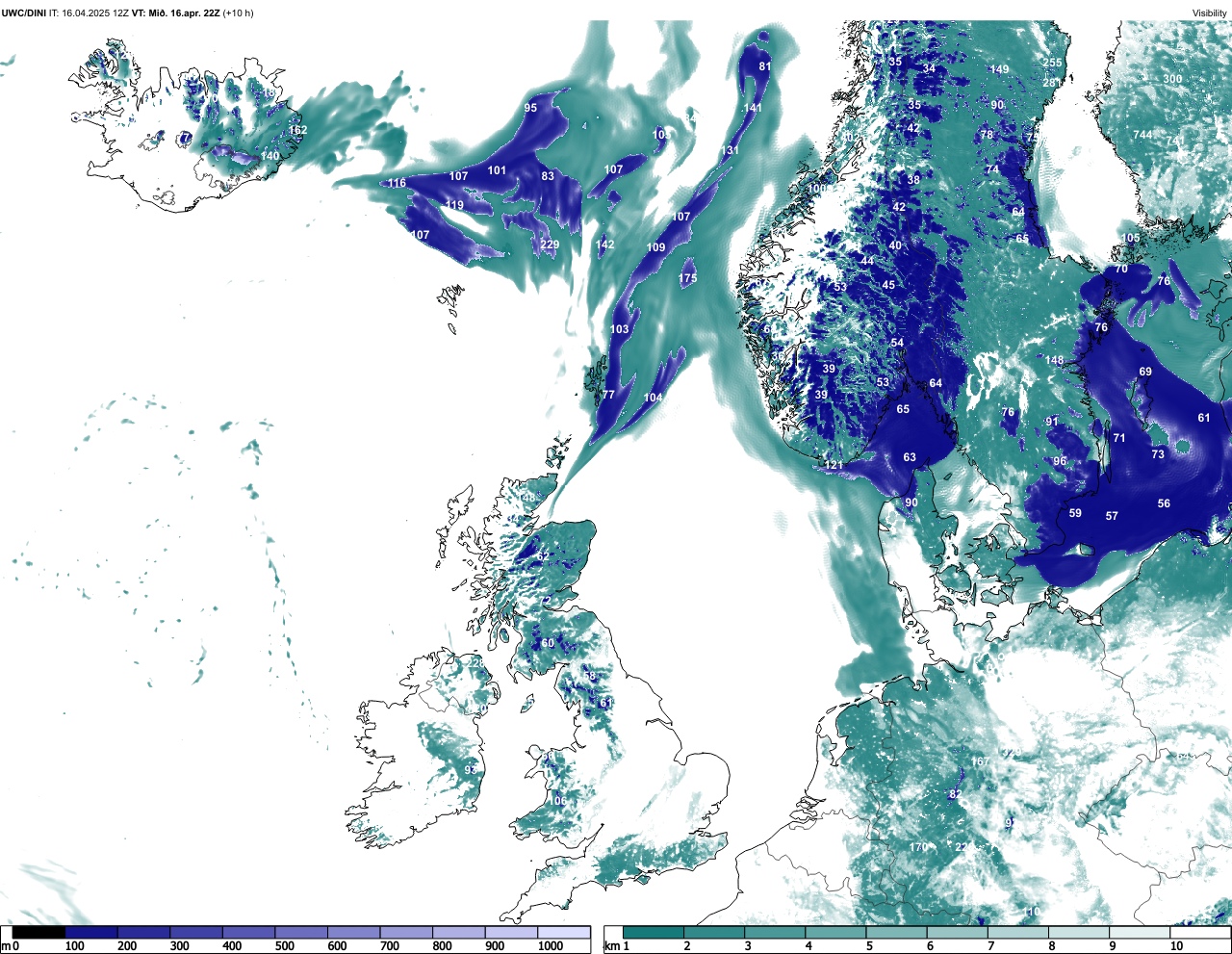This screenshot has height=954, width=1232.
Task: Pick the 500–600 m legend color segment
Action: pyautogui.click(x=301, y=932)
